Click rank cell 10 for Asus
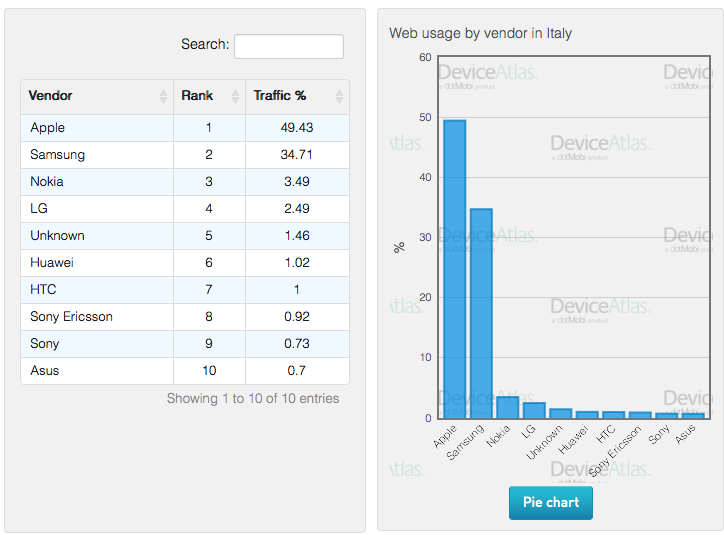 pyautogui.click(x=209, y=371)
